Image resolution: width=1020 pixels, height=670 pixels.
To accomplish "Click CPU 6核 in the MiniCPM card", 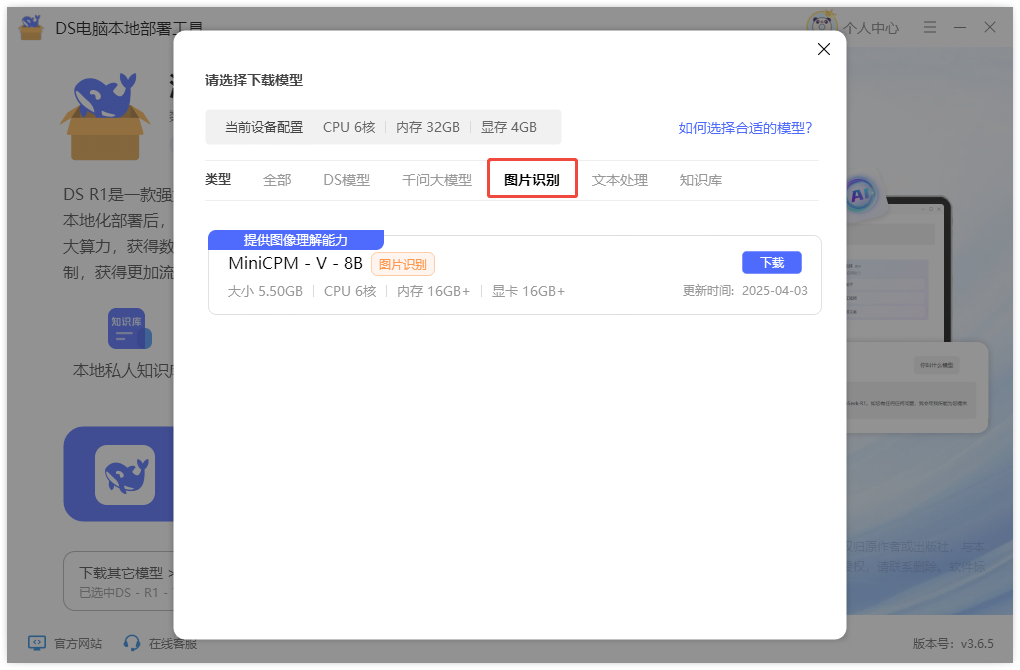I will point(350,291).
